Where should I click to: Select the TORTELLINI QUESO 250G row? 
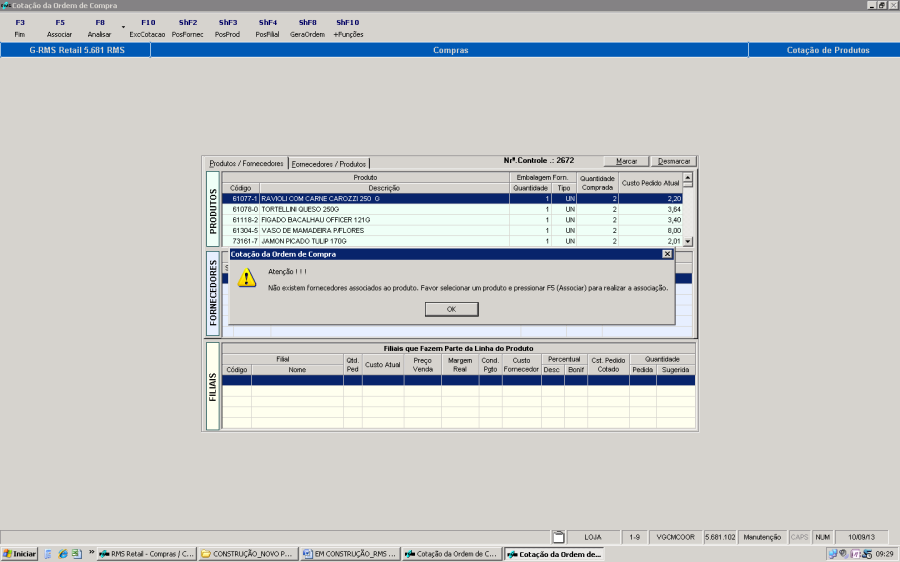[x=452, y=210]
